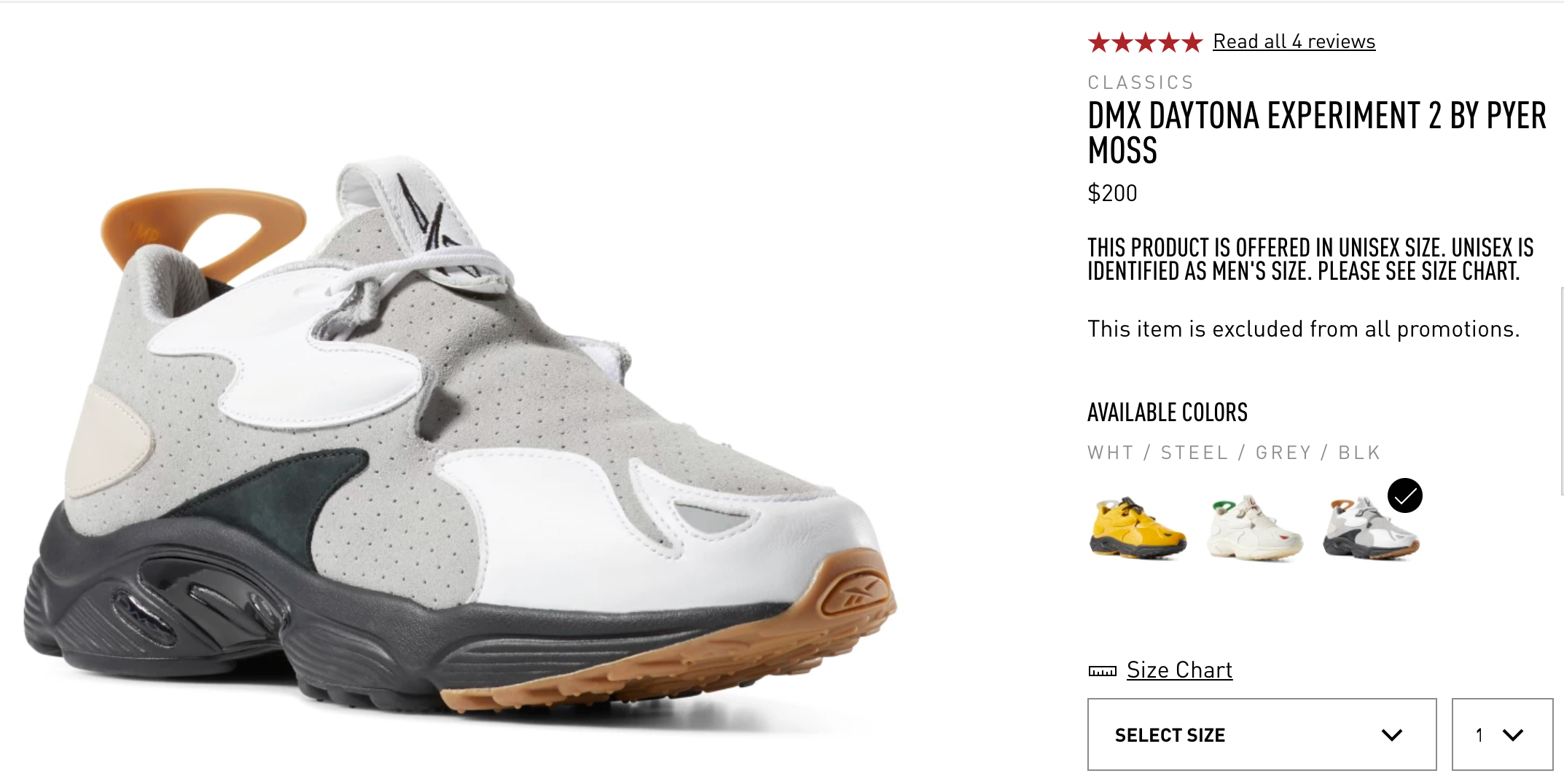Select the white cream shoe color variant
The width and height of the screenshot is (1564, 784).
[x=1254, y=528]
